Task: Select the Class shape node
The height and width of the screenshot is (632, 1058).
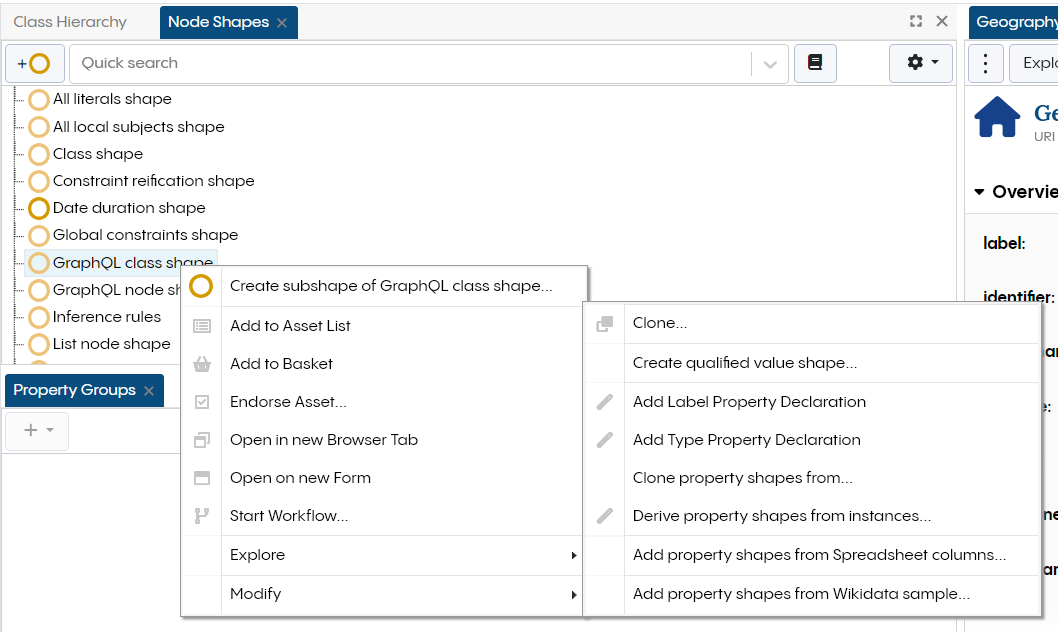Action: pyautogui.click(x=98, y=154)
